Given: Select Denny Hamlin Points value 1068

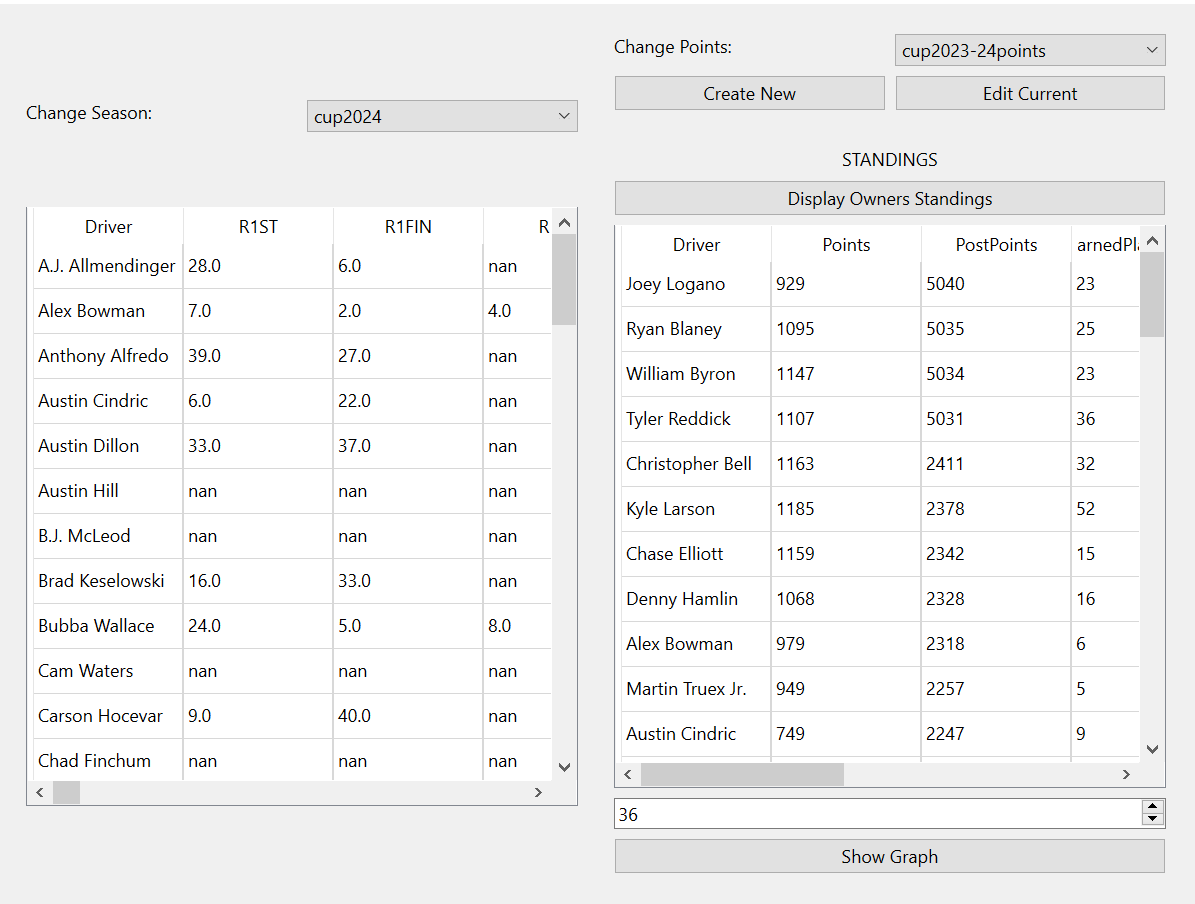Looking at the screenshot, I should (846, 599).
